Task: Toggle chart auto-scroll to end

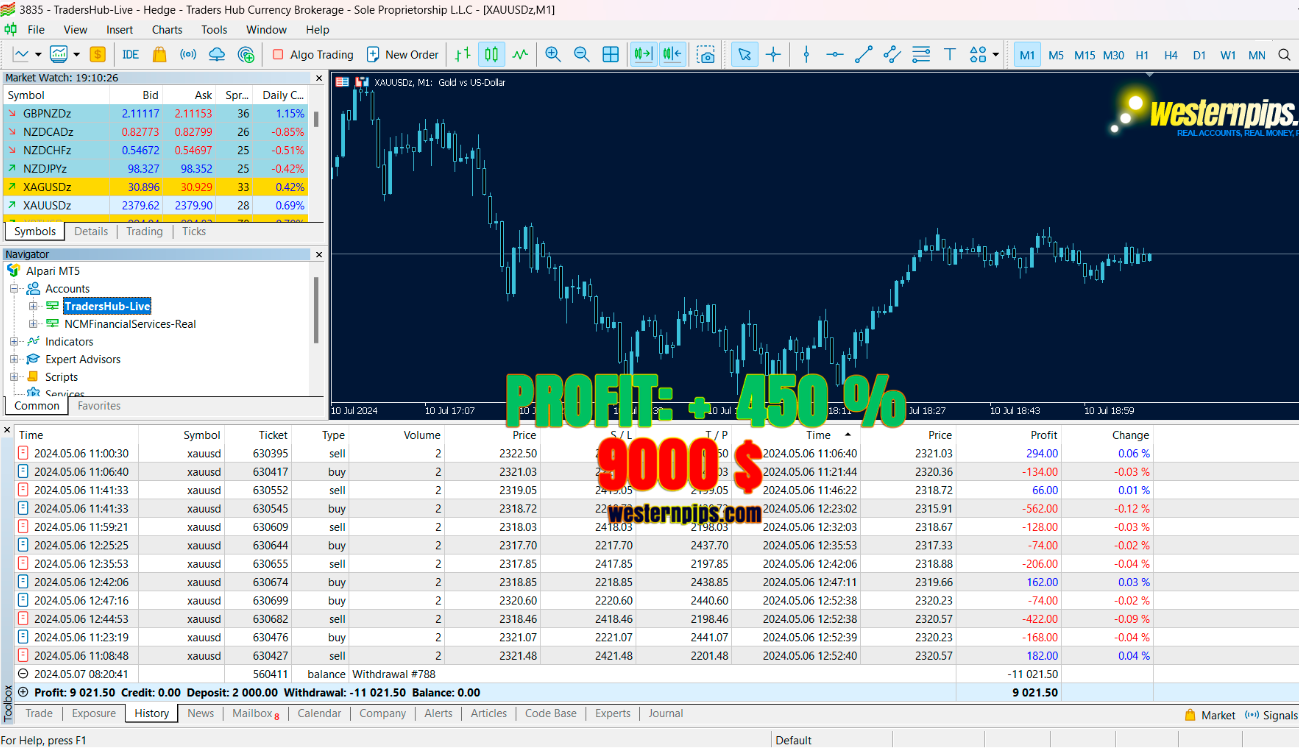Action: (643, 54)
